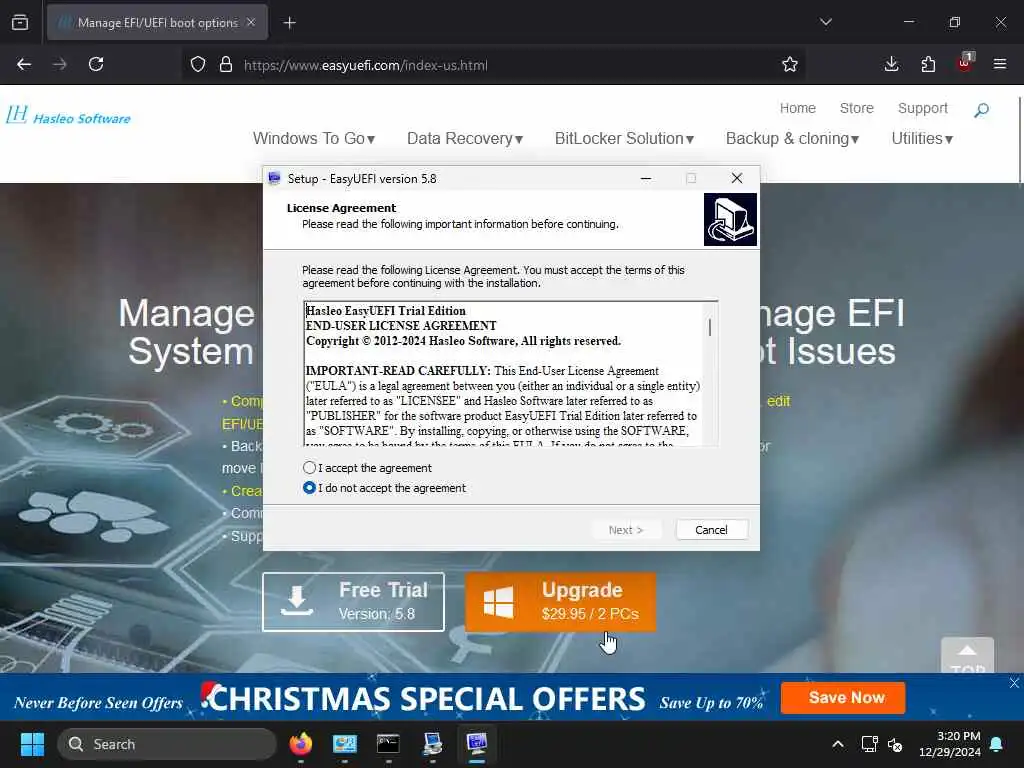Expand the BitLocker Solution menu
Screen dimensions: 1024x768
click(624, 138)
